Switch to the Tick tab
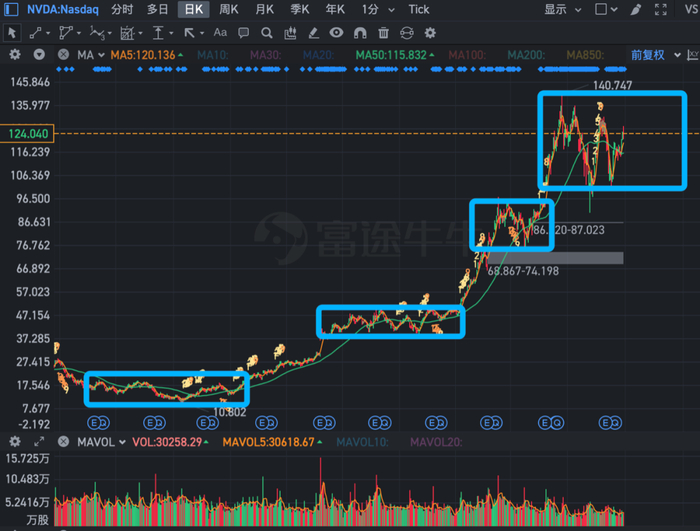Screen dimensions: 700x531 [419, 9]
